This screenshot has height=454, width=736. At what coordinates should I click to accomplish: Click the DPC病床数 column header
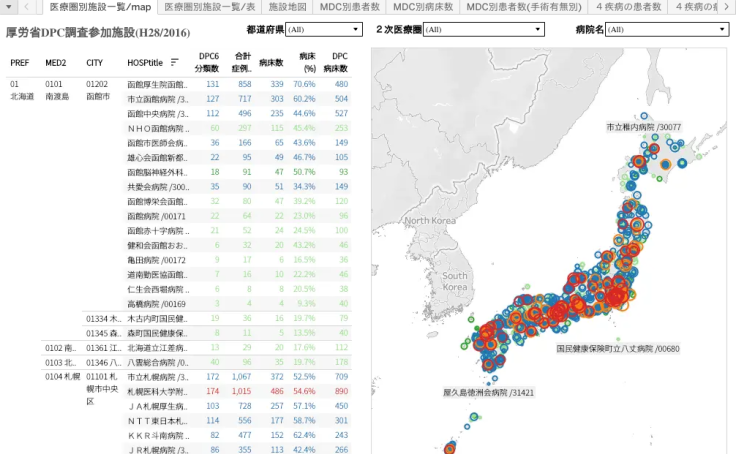[x=335, y=62]
